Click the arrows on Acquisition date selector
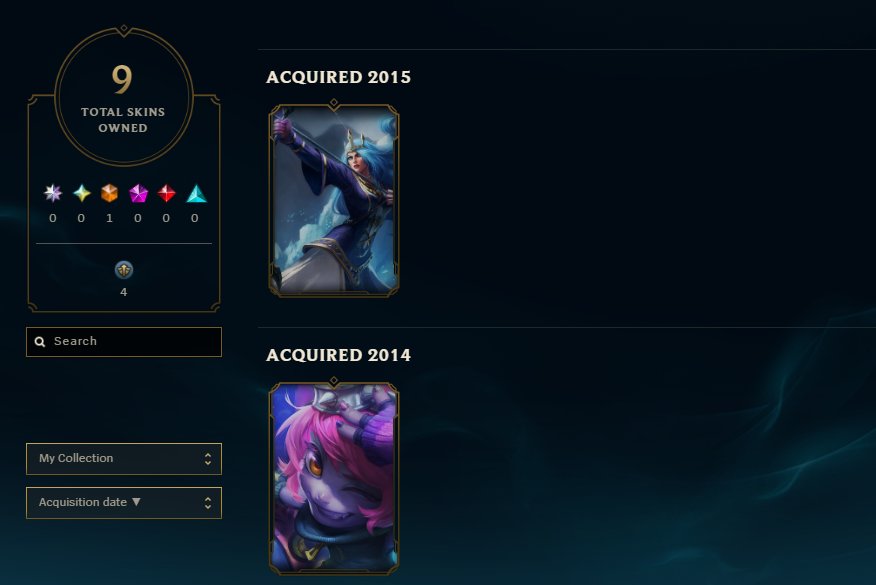The image size is (876, 585). point(208,503)
